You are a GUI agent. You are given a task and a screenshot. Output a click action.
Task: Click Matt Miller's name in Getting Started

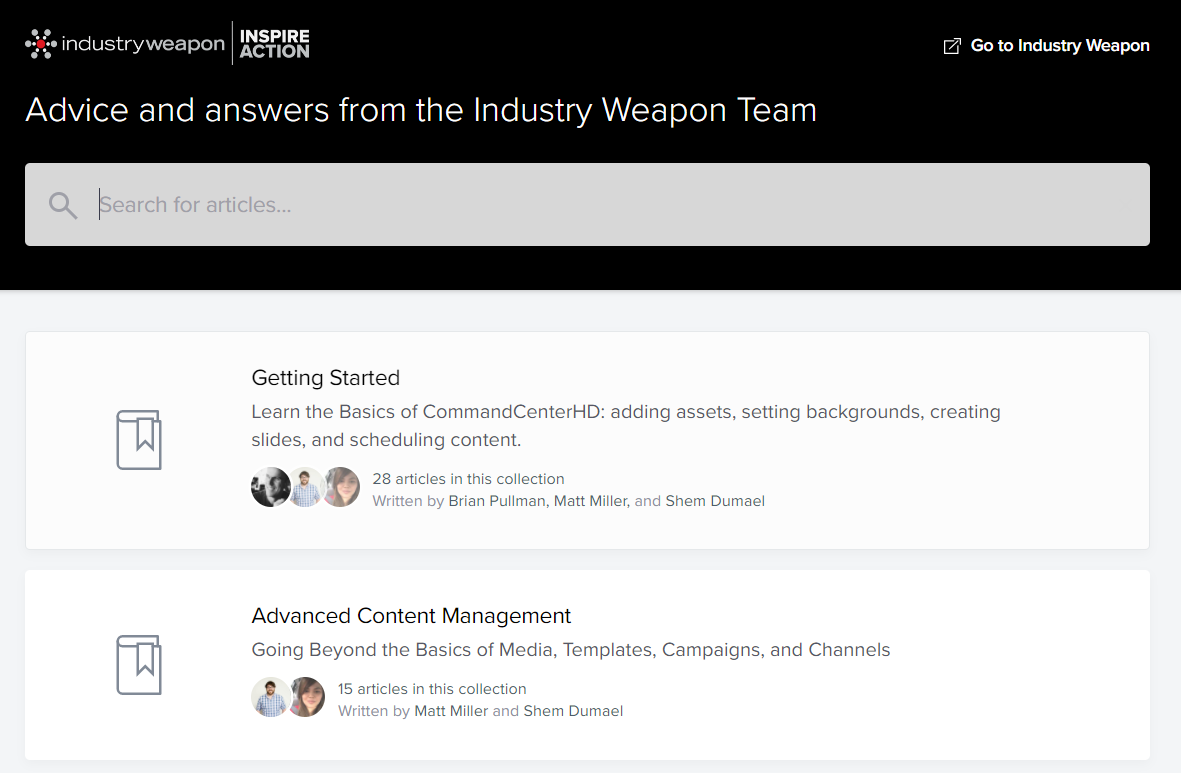(x=590, y=501)
